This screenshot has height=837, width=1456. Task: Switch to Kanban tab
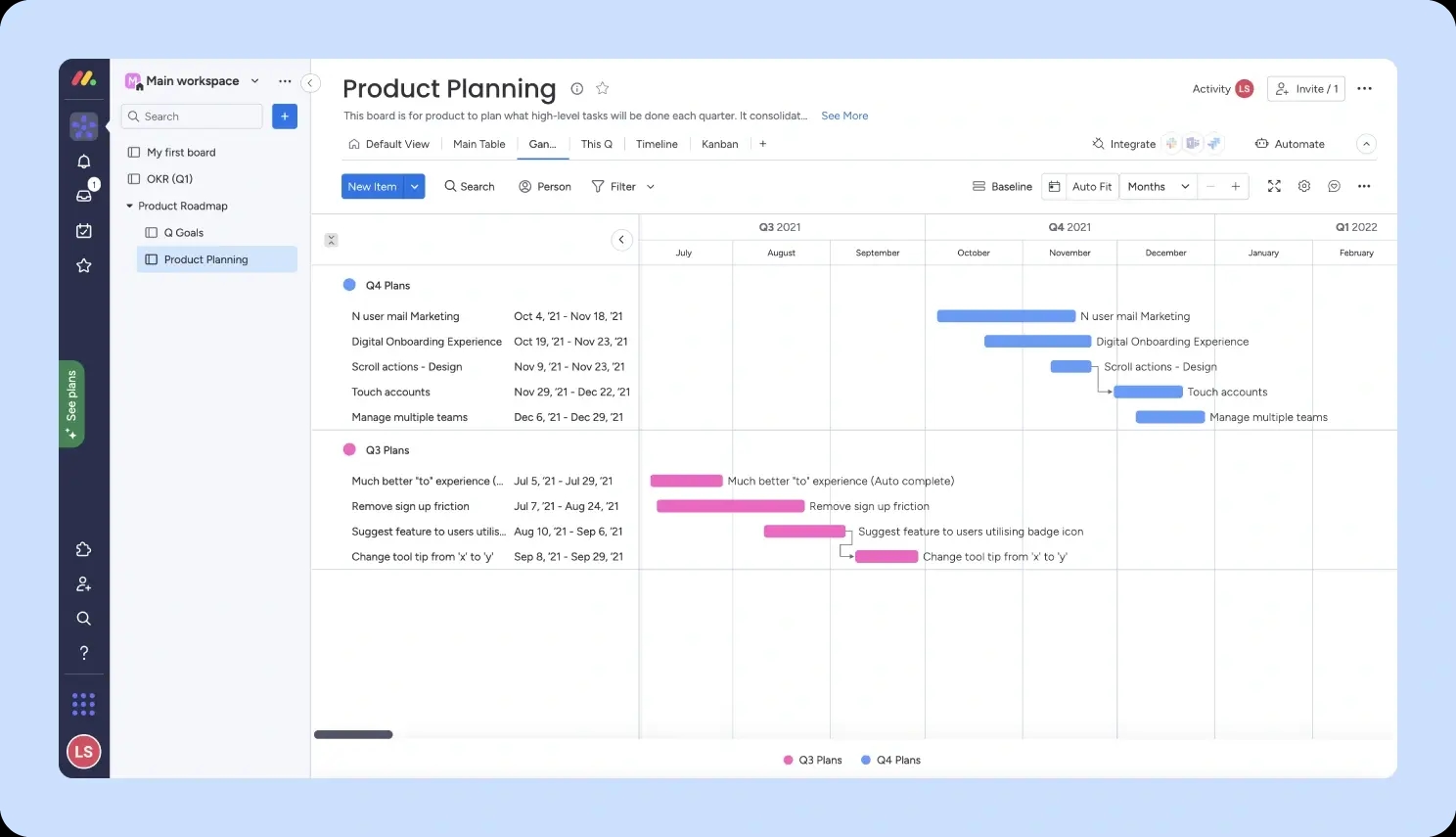point(720,144)
